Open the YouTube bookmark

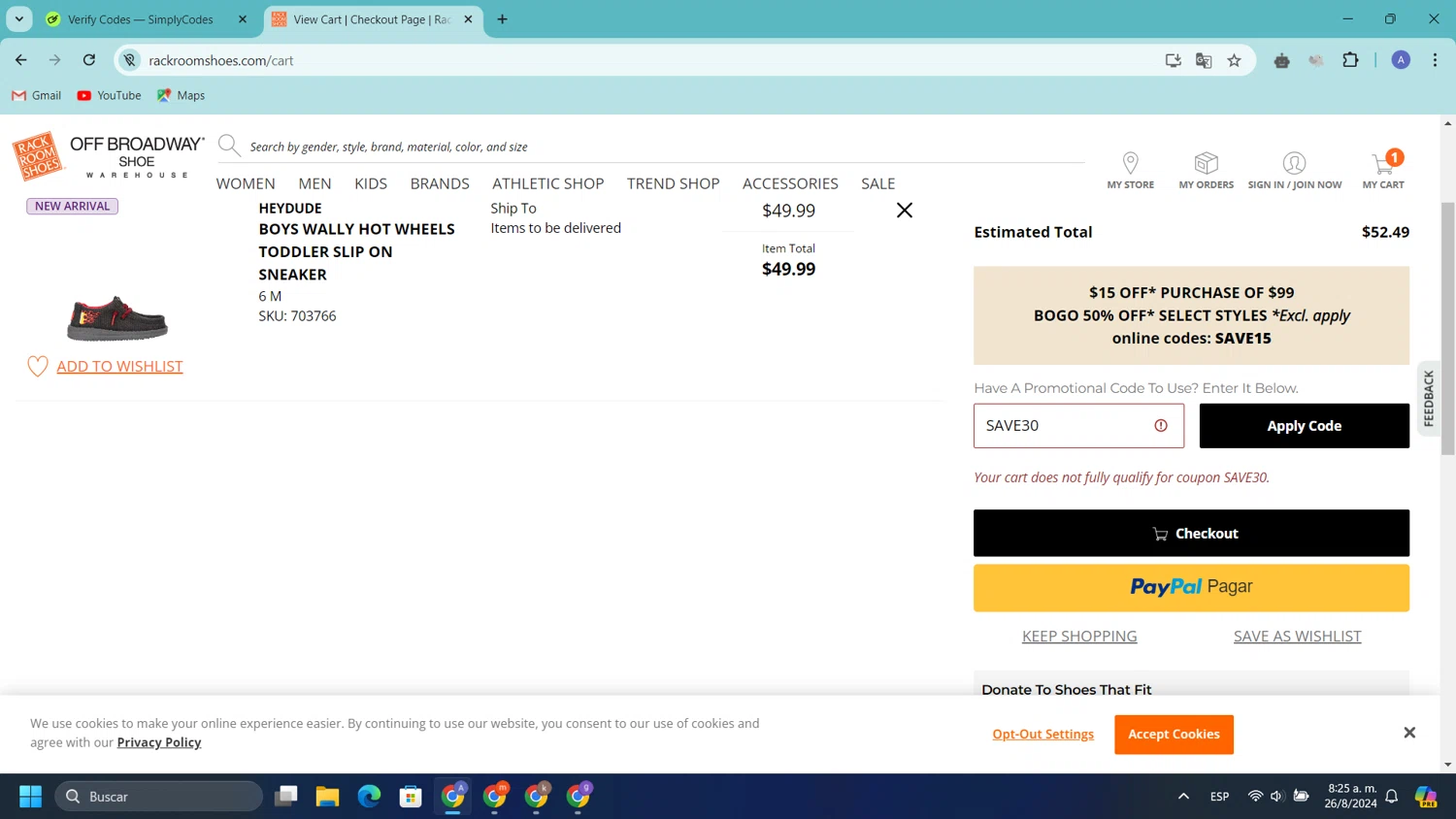109,95
